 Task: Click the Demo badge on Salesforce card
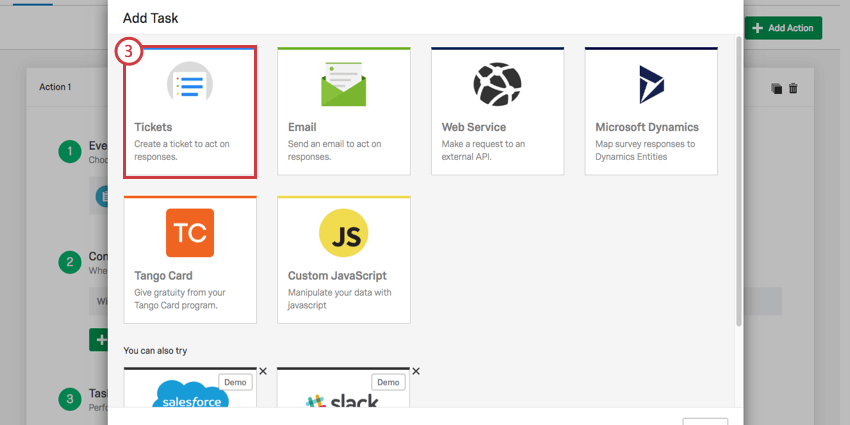pyautogui.click(x=236, y=382)
